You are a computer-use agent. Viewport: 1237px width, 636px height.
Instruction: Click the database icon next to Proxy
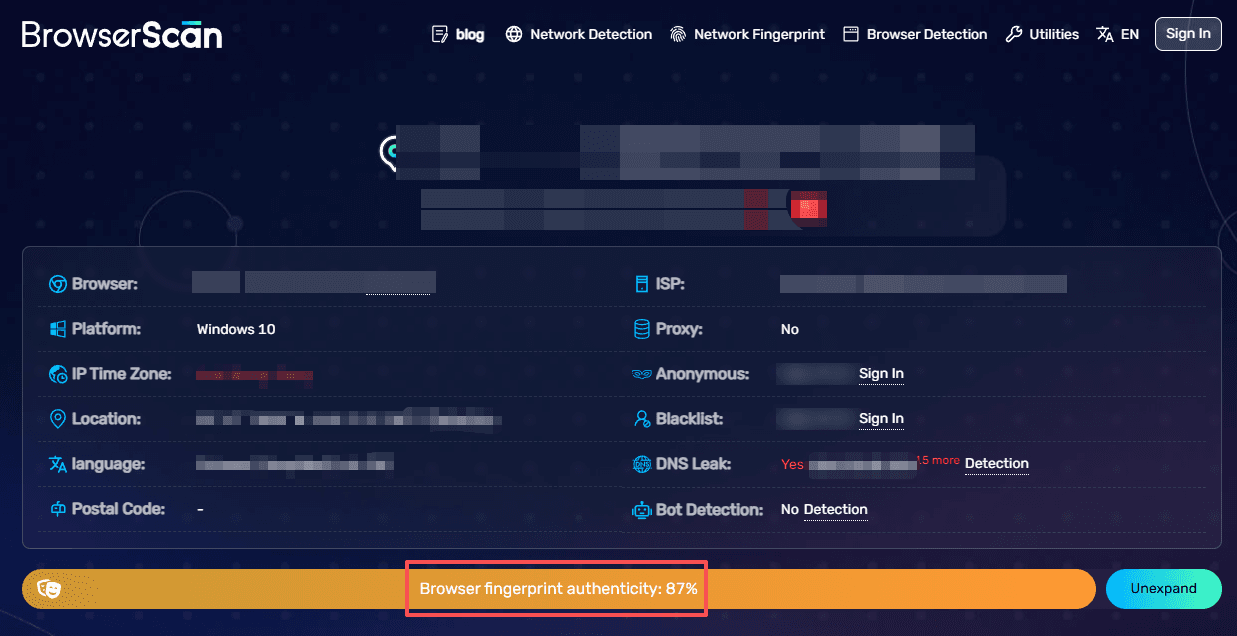coord(641,328)
